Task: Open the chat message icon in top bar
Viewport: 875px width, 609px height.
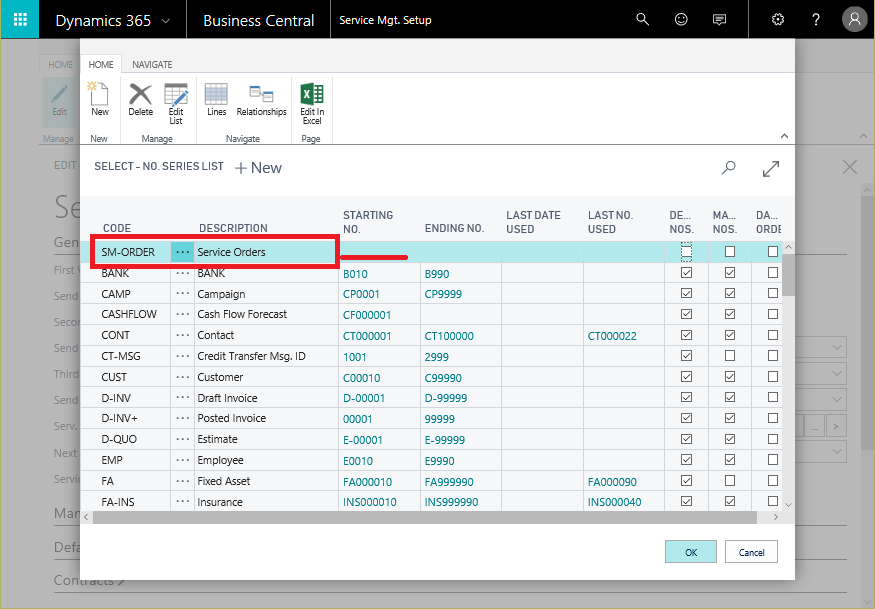Action: coord(719,20)
